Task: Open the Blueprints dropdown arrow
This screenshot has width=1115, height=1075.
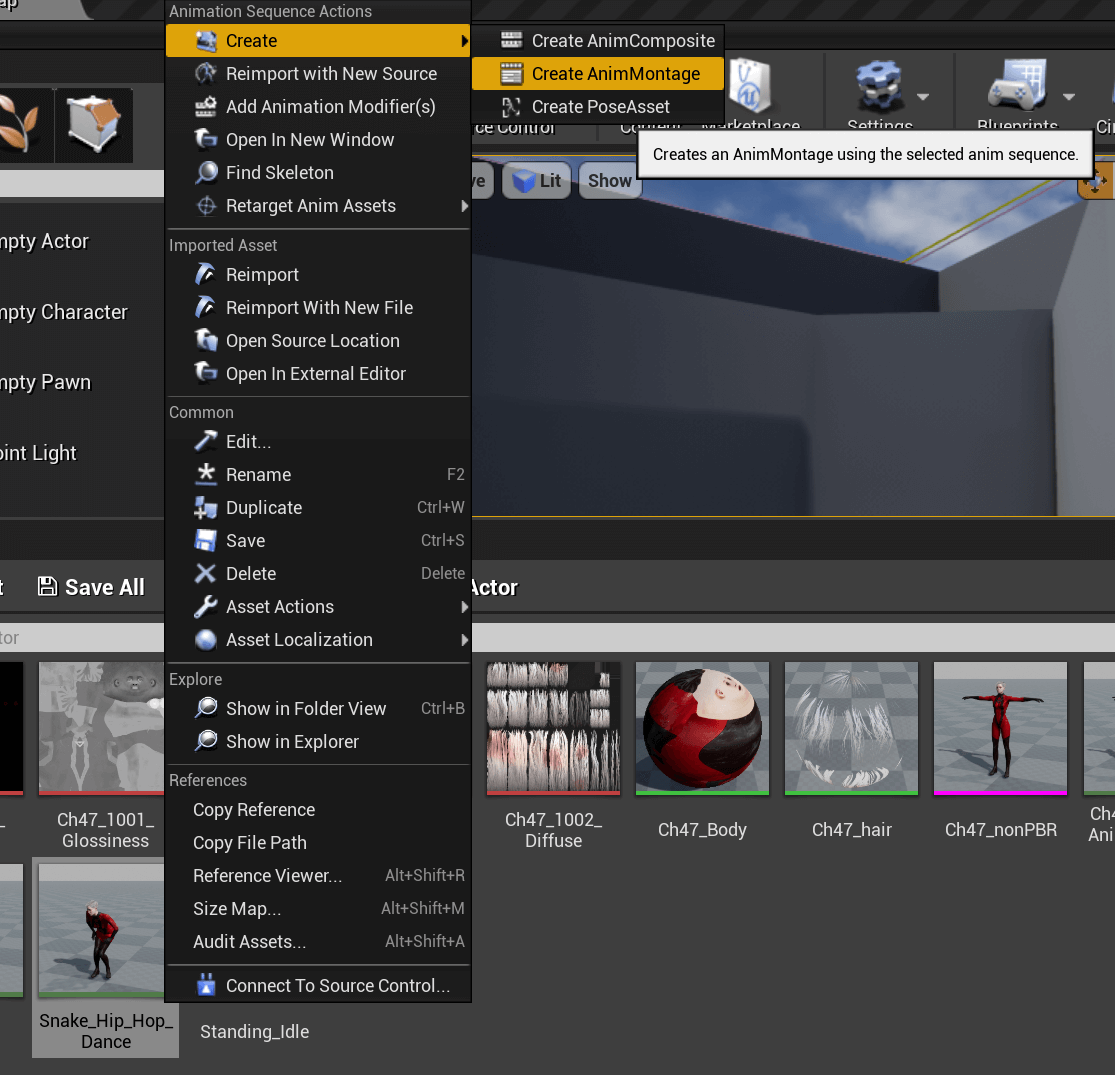Action: [x=1069, y=97]
